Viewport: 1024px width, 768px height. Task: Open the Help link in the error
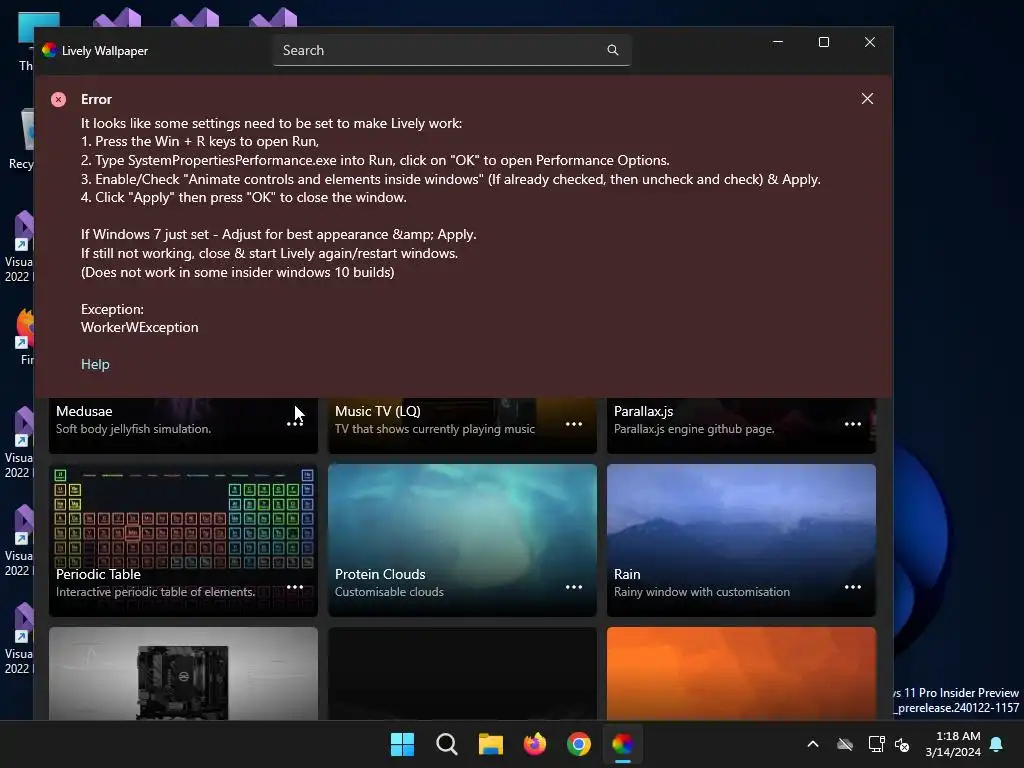point(95,364)
